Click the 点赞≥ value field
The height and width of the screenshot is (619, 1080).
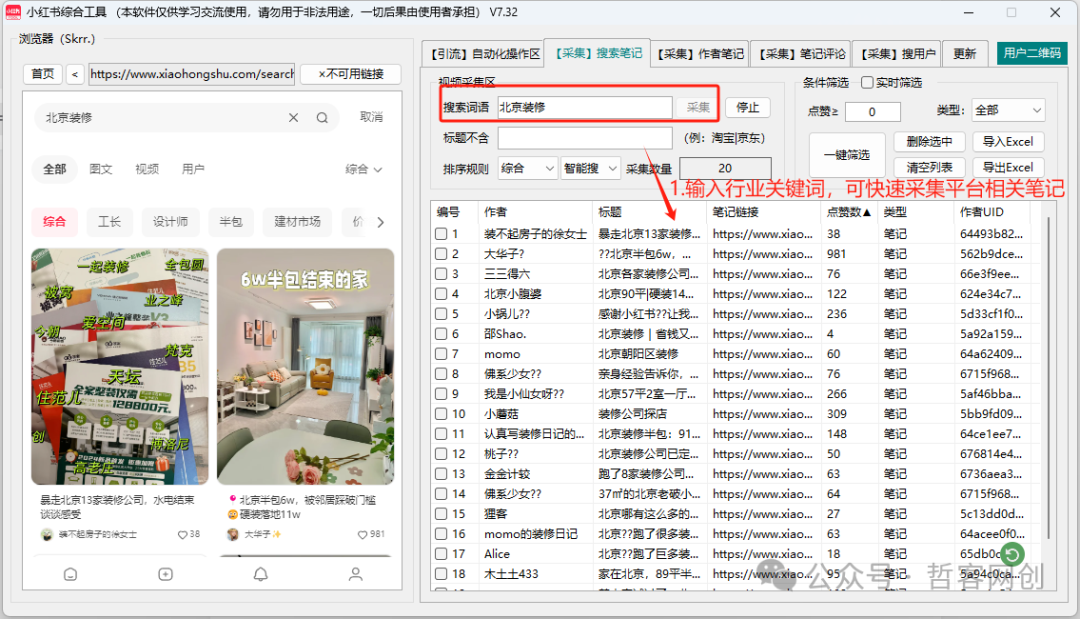[x=872, y=112]
